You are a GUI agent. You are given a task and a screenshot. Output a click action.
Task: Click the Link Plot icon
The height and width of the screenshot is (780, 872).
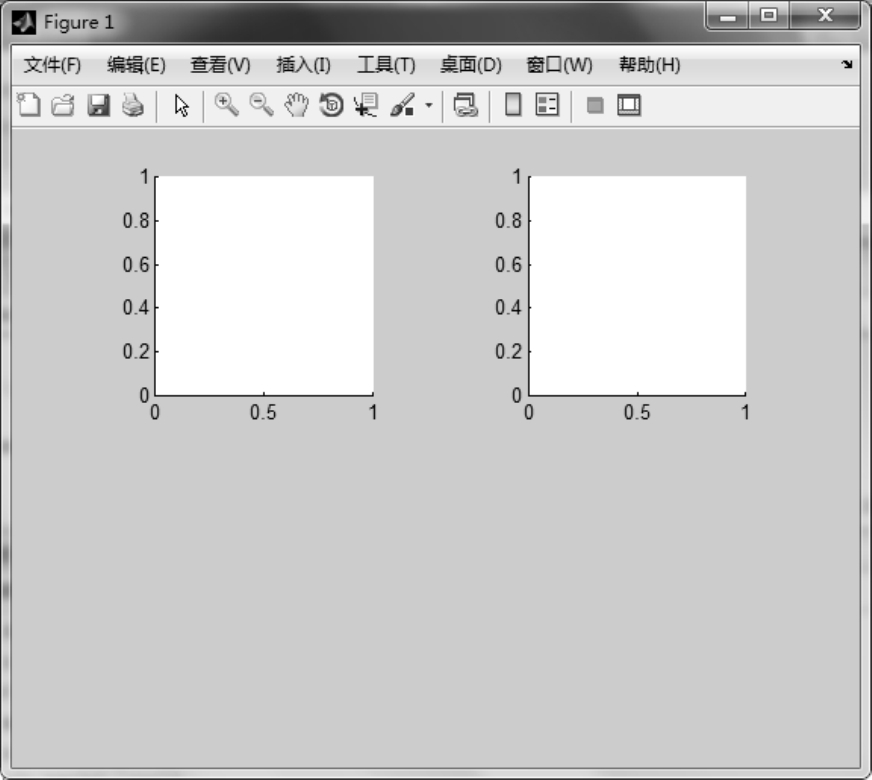(x=465, y=105)
